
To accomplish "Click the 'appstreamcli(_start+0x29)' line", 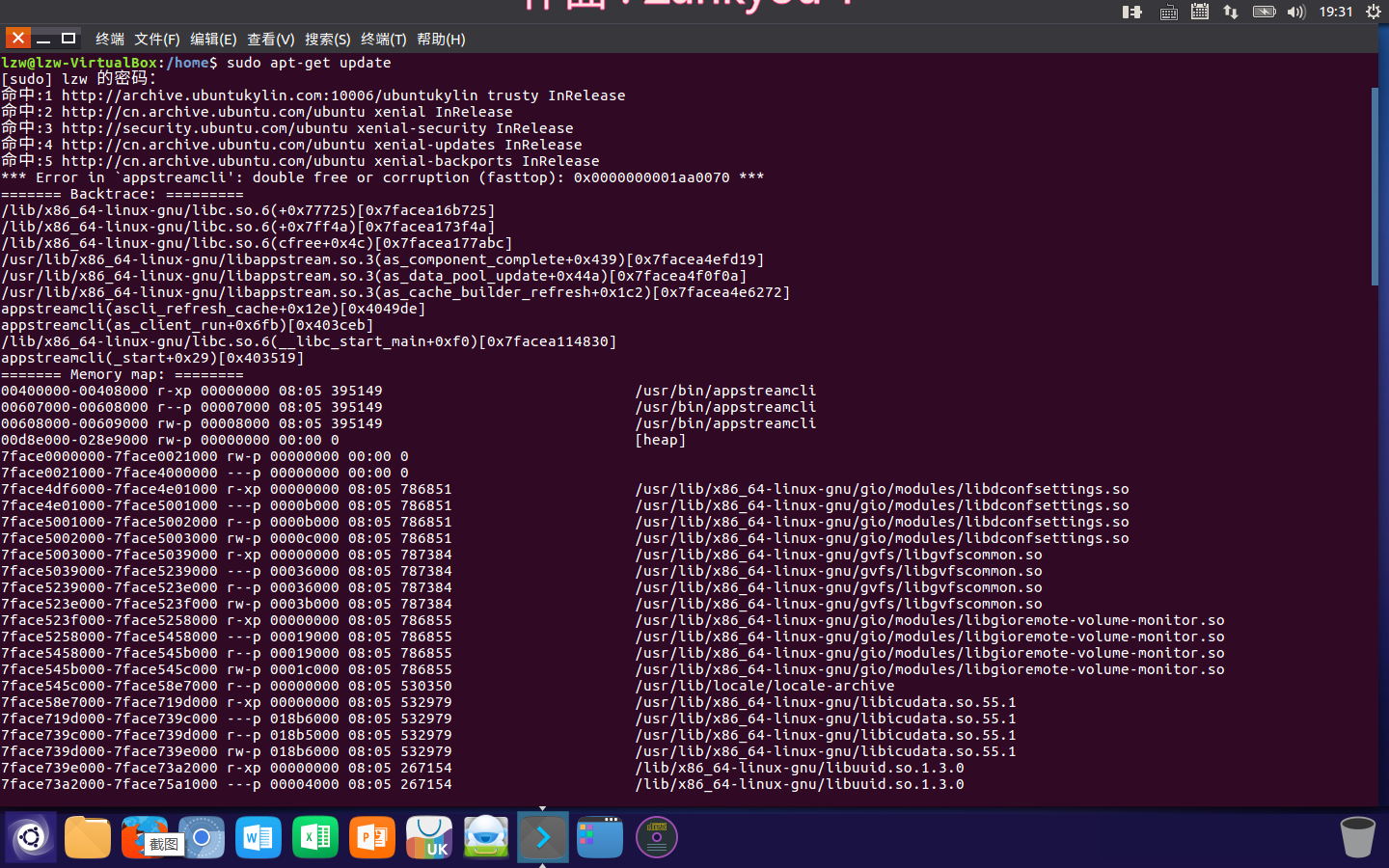I will [x=152, y=358].
